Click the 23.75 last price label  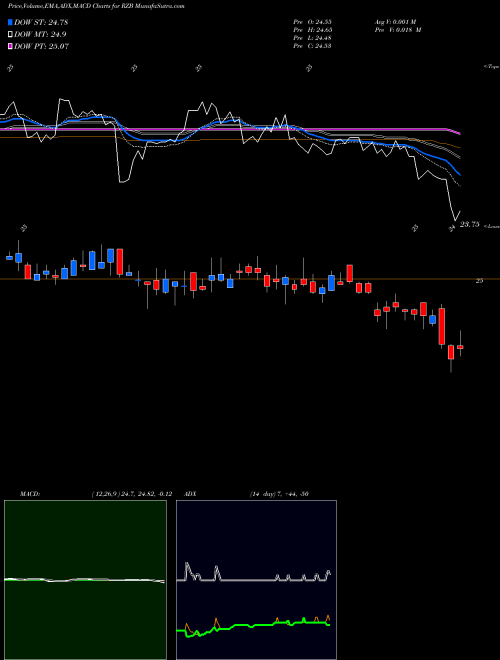click(469, 224)
